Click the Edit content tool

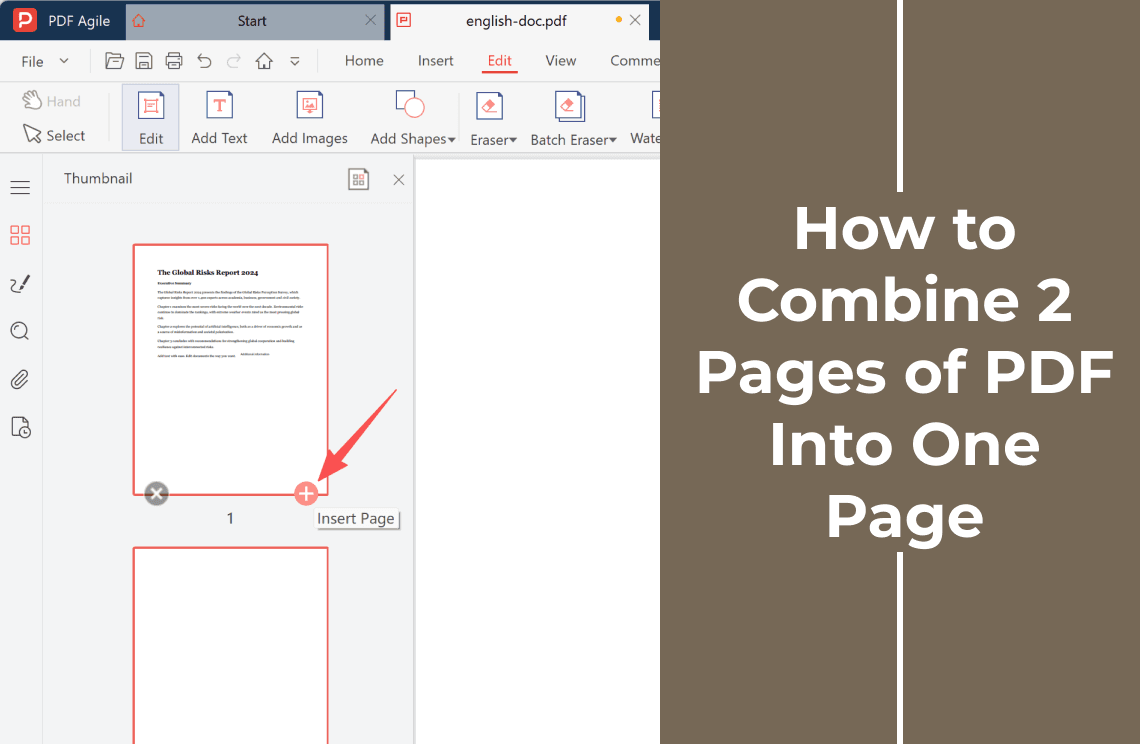[x=150, y=117]
